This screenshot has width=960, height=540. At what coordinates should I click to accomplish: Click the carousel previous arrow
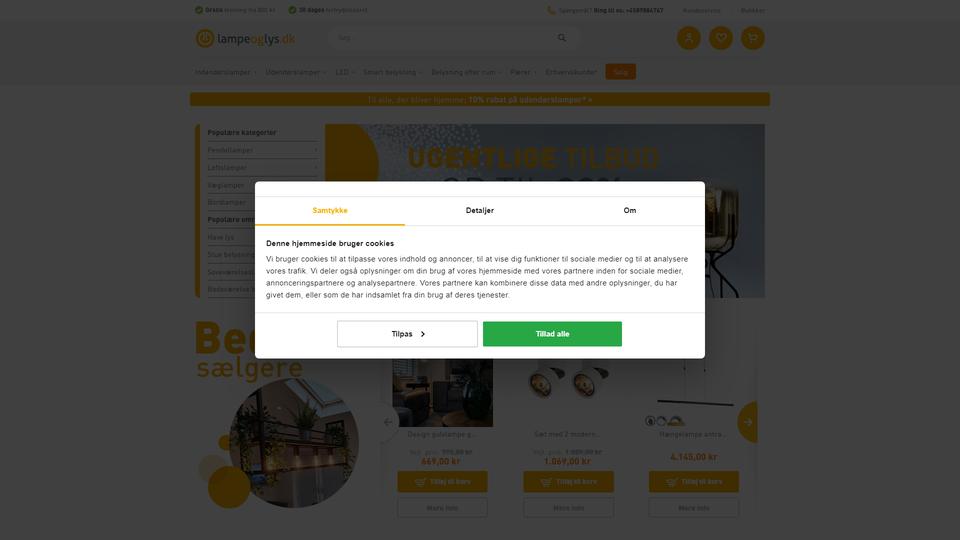[x=388, y=422]
